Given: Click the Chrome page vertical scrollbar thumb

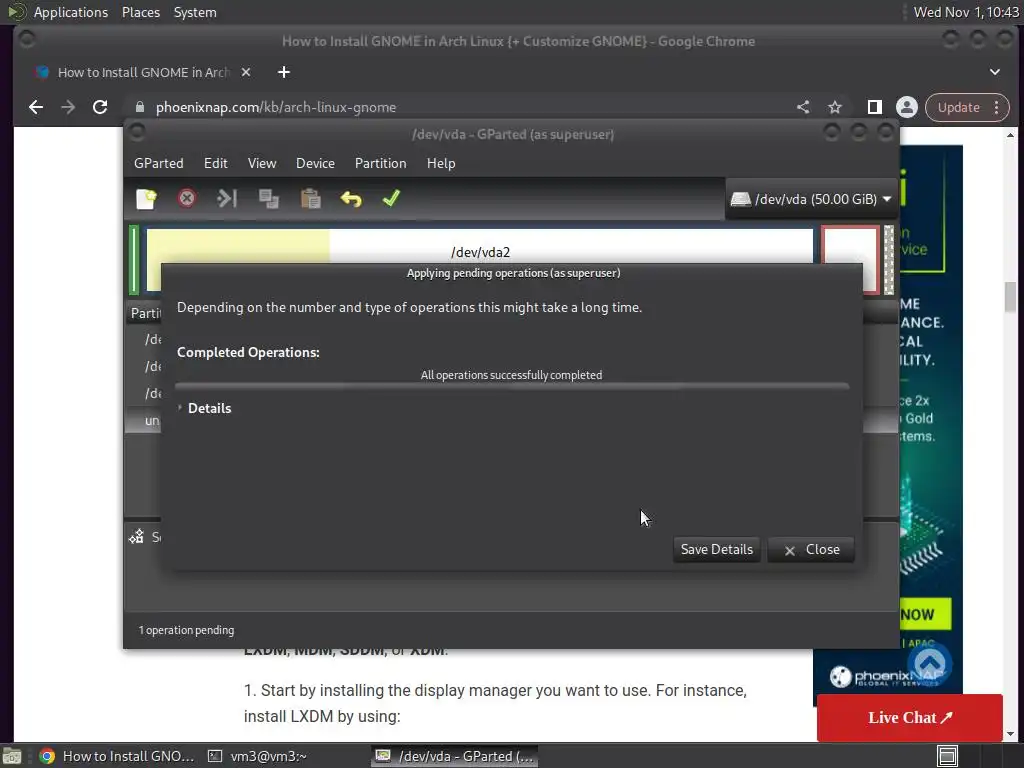Looking at the screenshot, I should 1010,297.
